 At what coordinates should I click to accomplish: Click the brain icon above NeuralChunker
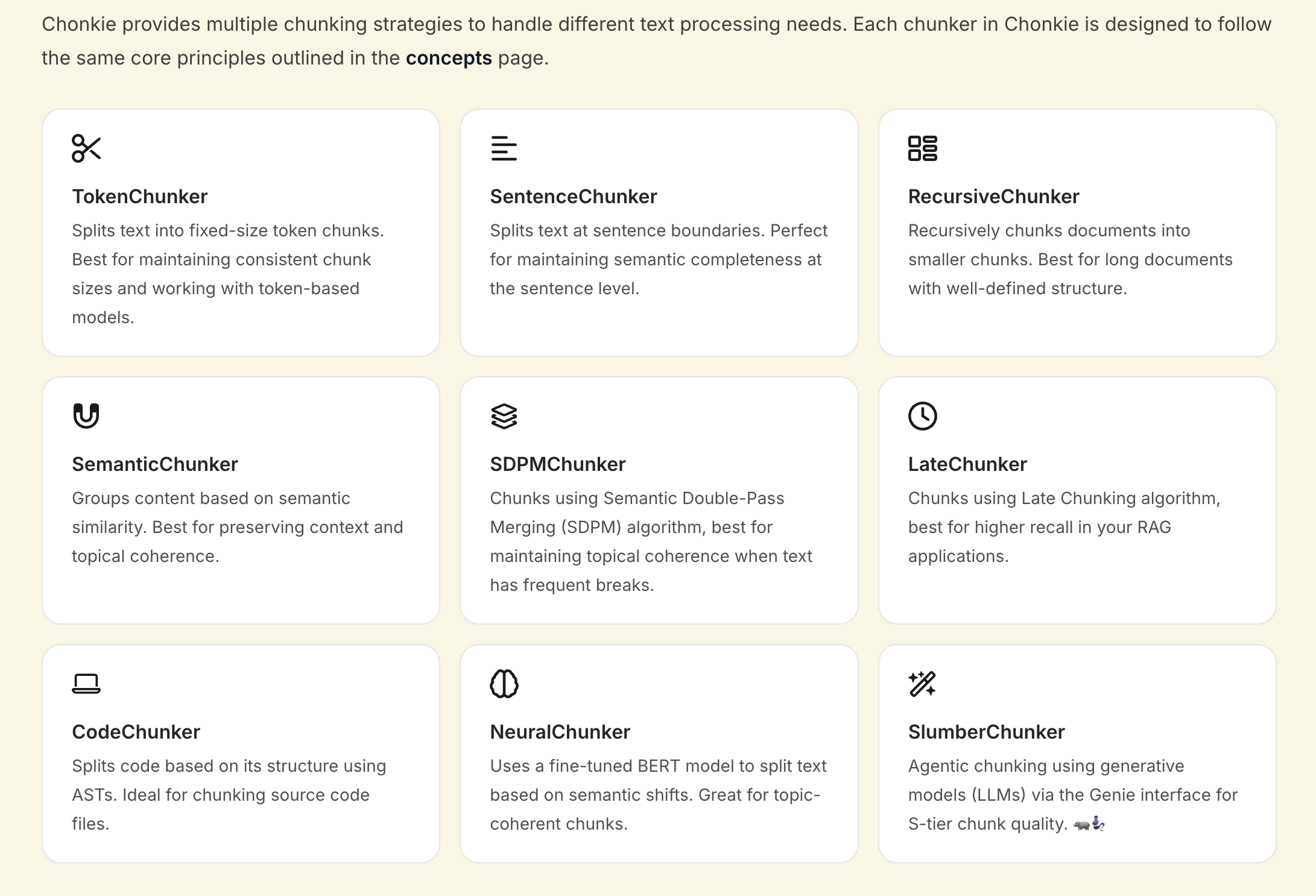click(x=504, y=684)
